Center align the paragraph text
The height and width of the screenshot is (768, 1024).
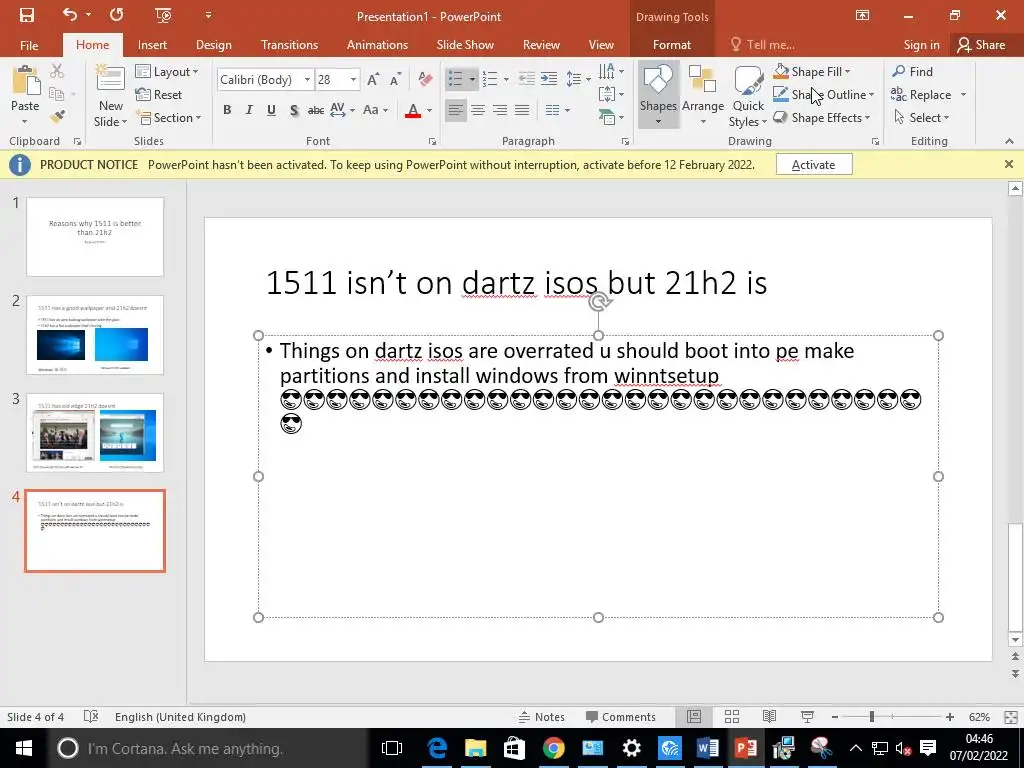point(478,110)
